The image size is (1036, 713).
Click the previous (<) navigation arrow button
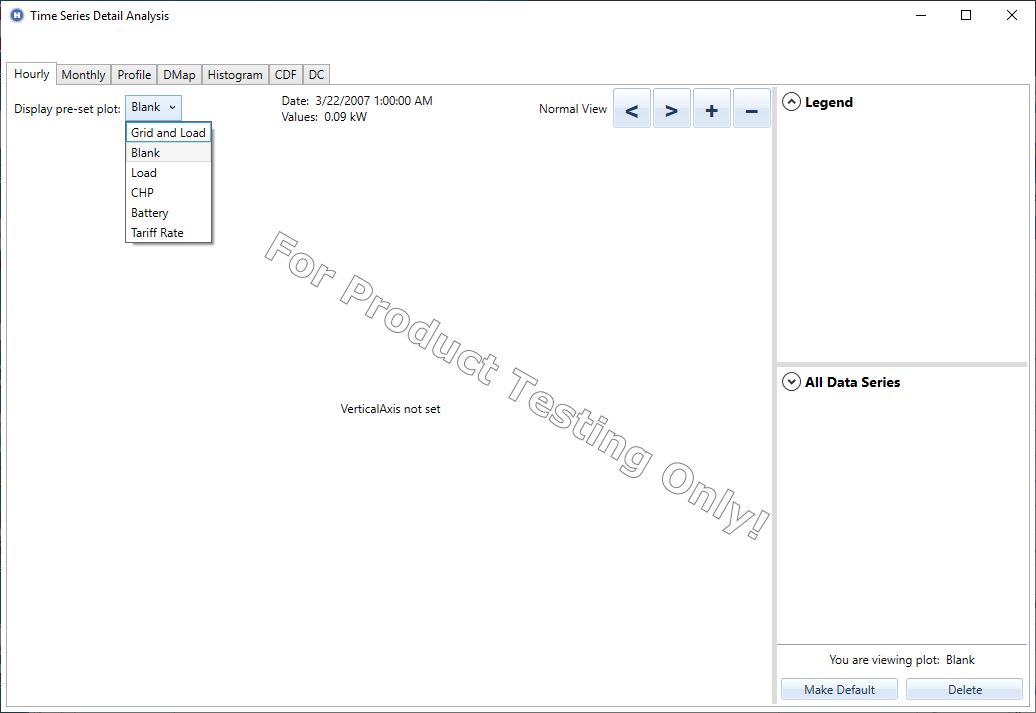(631, 109)
